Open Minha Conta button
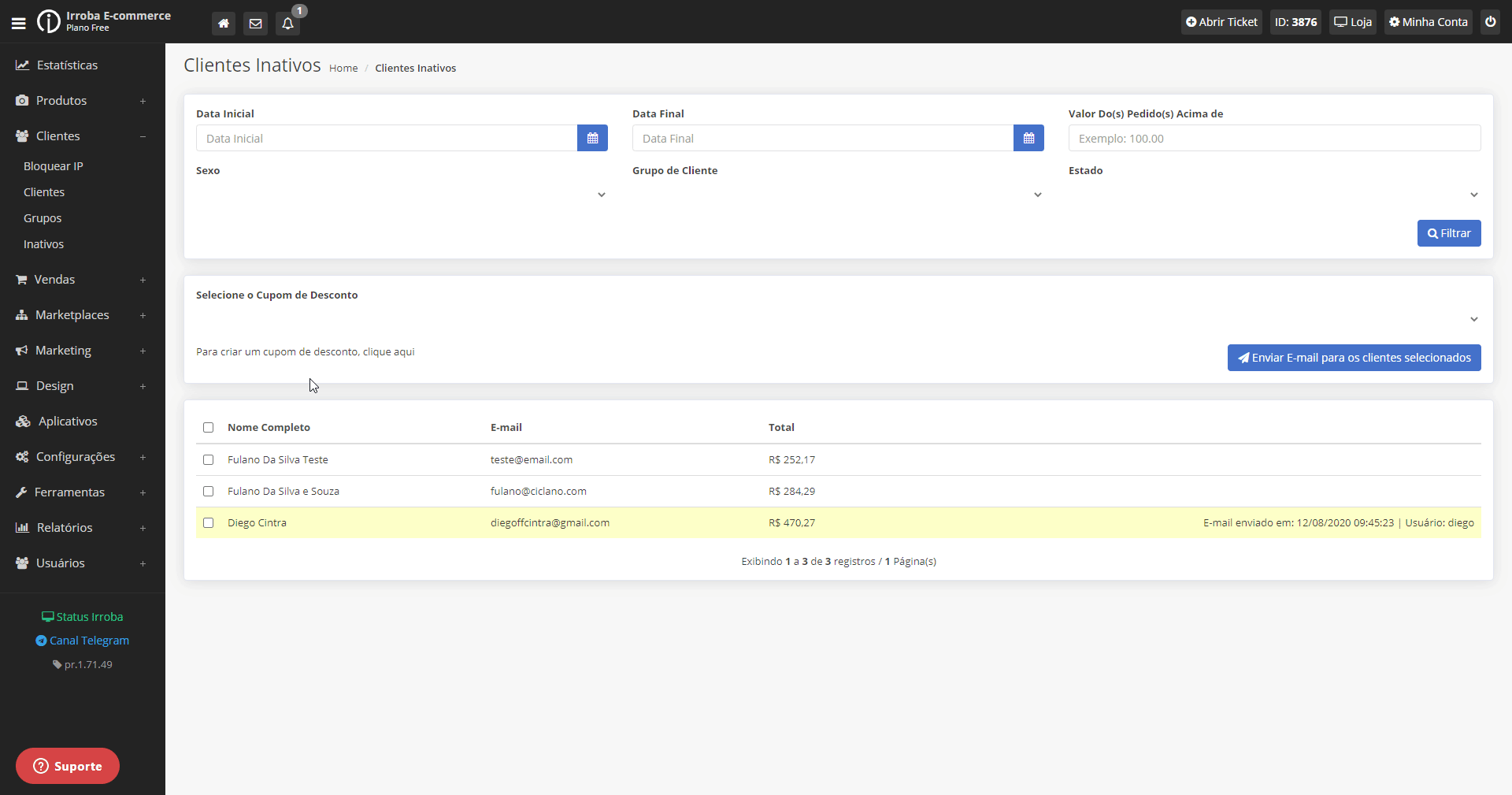Viewport: 1512px width, 795px height. pyautogui.click(x=1429, y=22)
